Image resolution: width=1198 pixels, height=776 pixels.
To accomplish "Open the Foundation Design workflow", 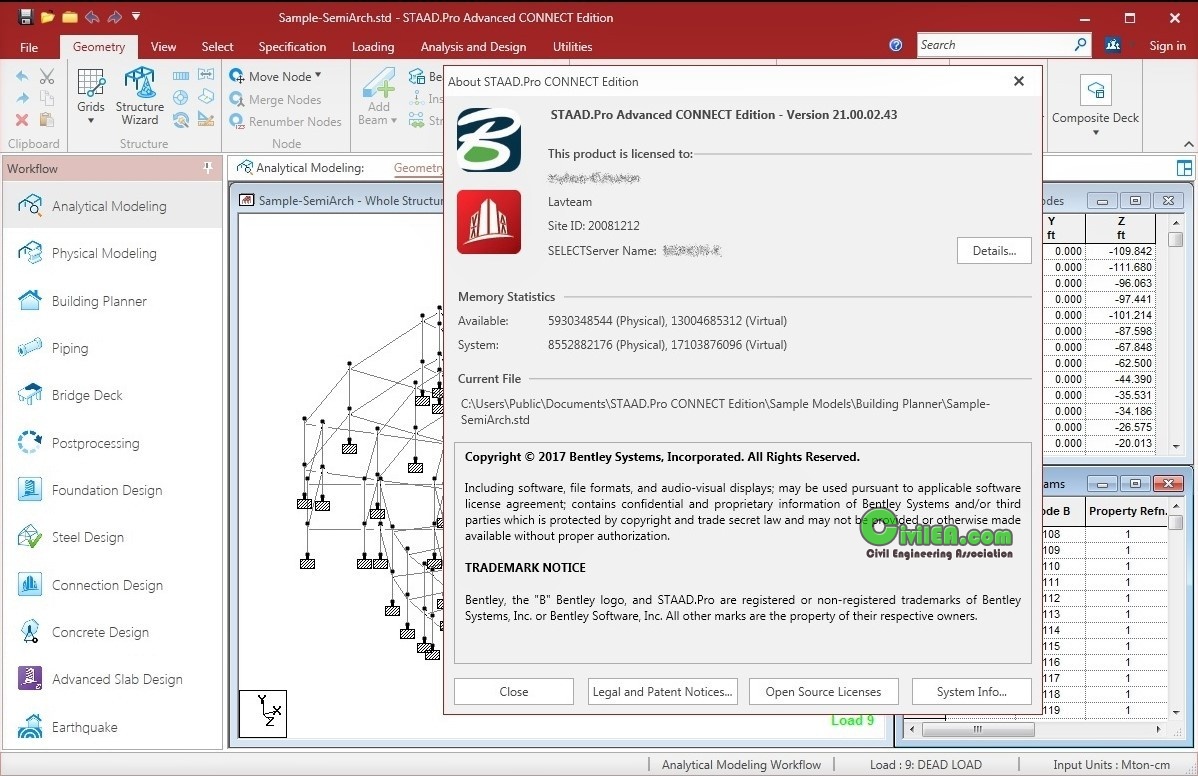I will (112, 490).
